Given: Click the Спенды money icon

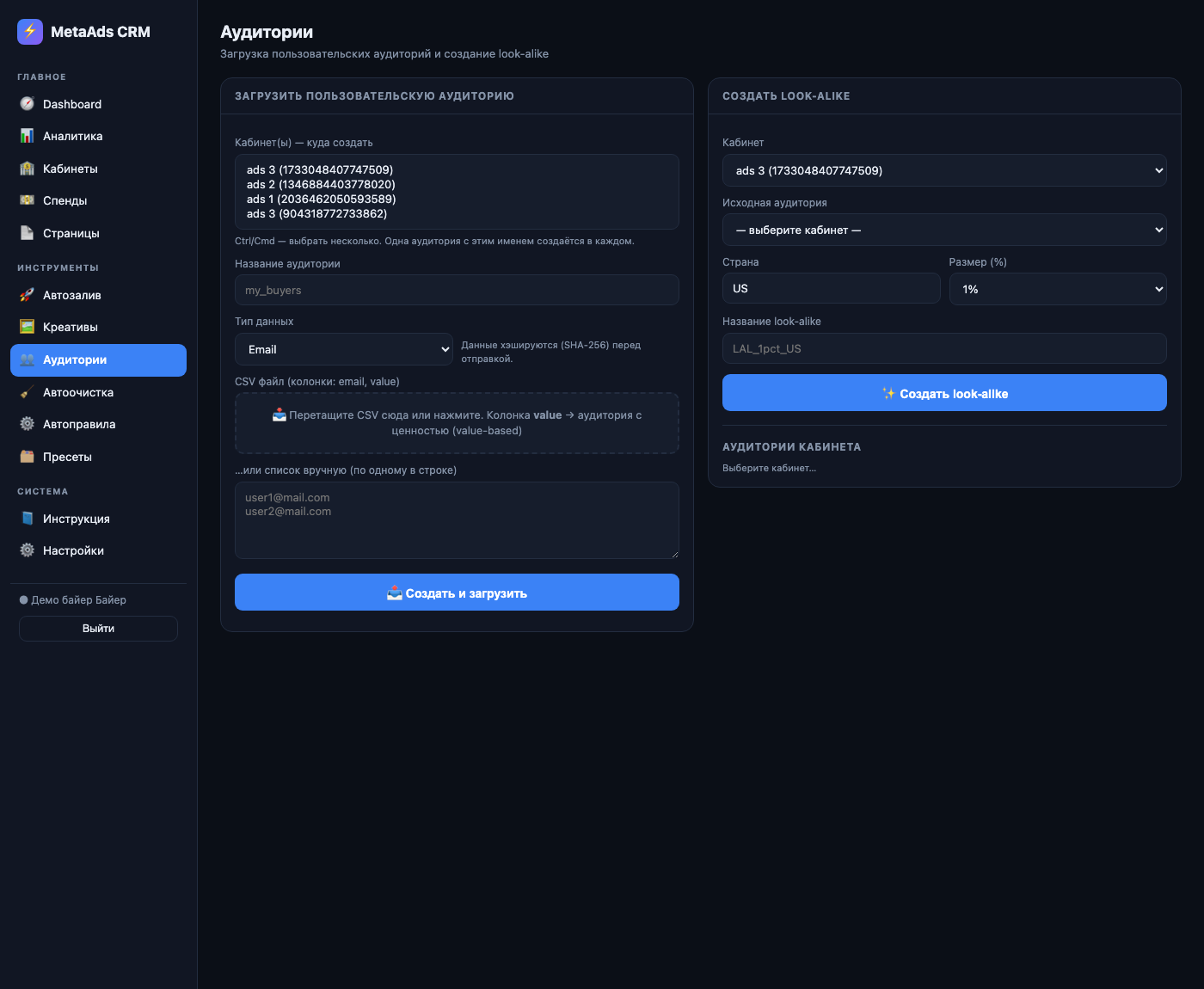Looking at the screenshot, I should click(x=27, y=200).
